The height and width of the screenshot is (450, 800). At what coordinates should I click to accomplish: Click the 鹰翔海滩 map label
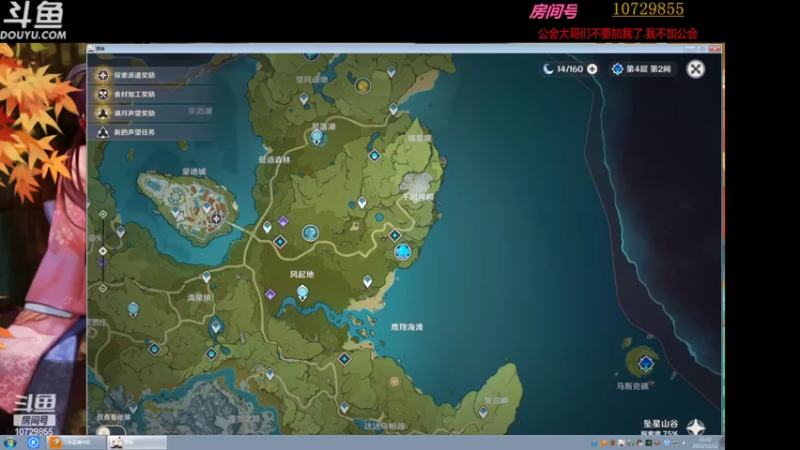pyautogui.click(x=407, y=327)
